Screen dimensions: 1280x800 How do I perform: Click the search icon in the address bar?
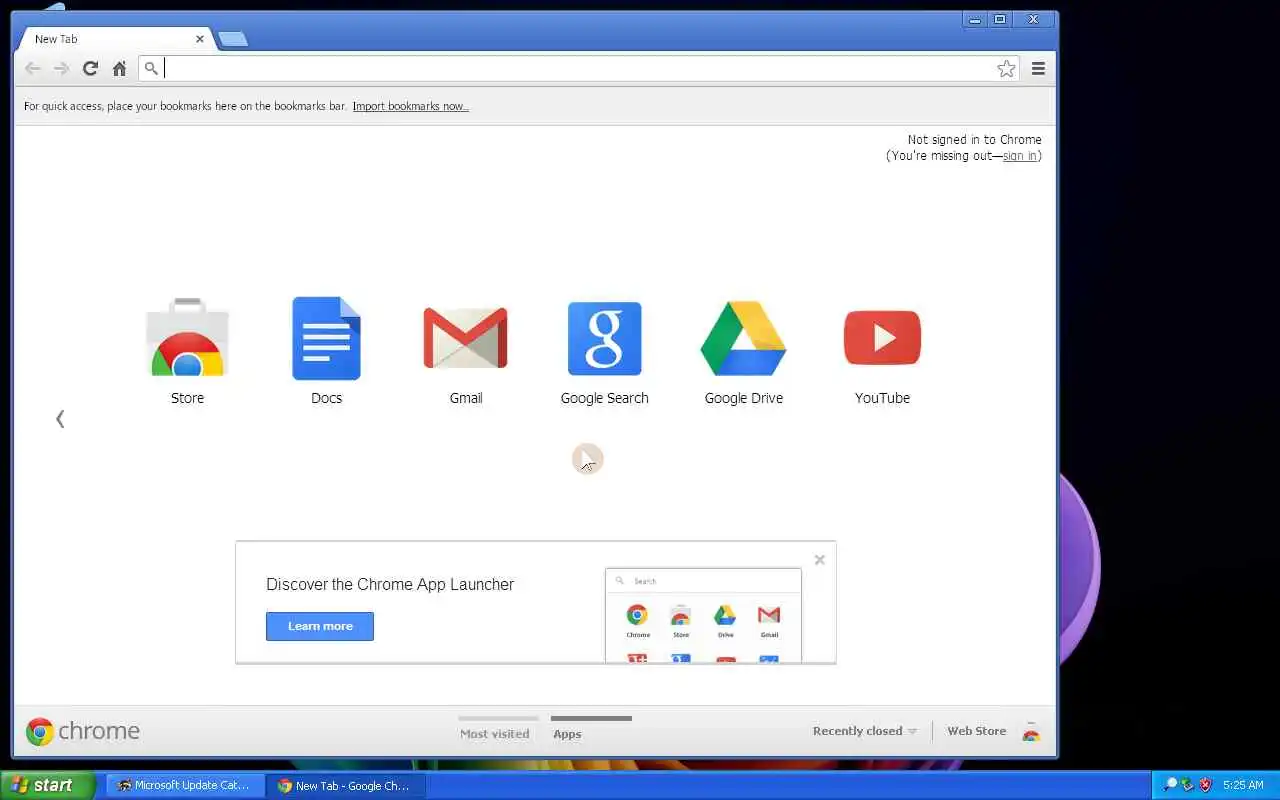pos(151,68)
